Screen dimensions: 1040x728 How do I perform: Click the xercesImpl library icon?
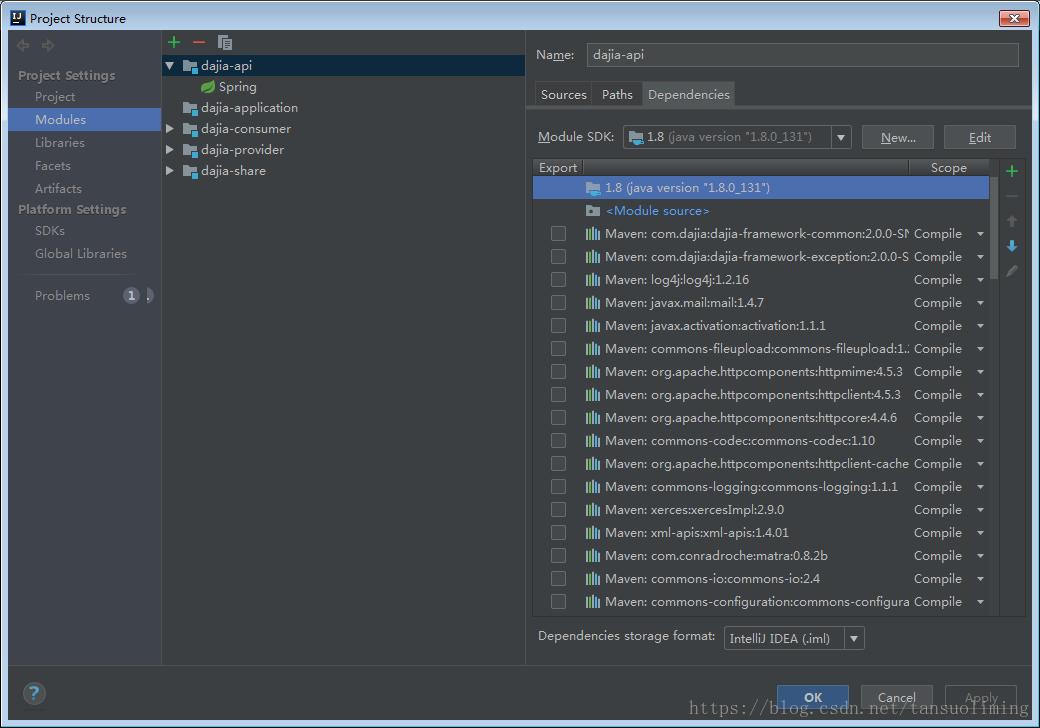tap(592, 510)
